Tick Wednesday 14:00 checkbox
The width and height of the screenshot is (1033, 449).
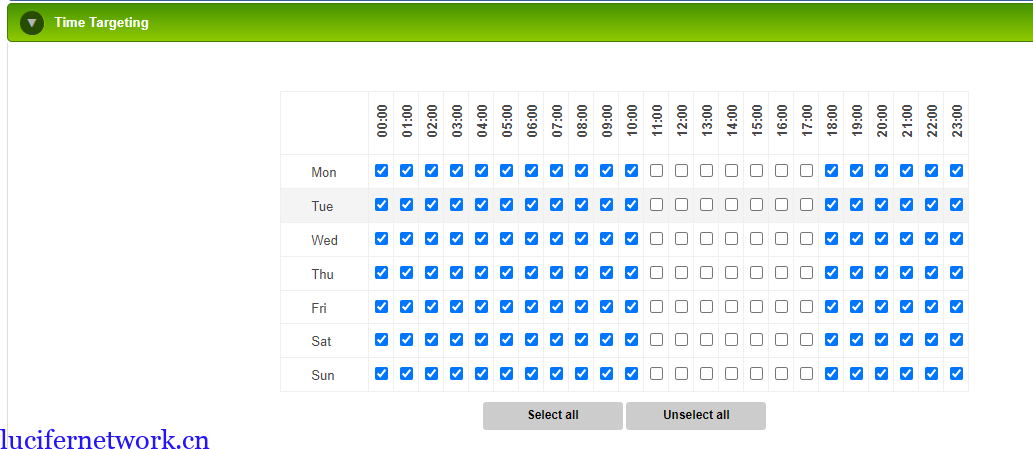coord(731,239)
